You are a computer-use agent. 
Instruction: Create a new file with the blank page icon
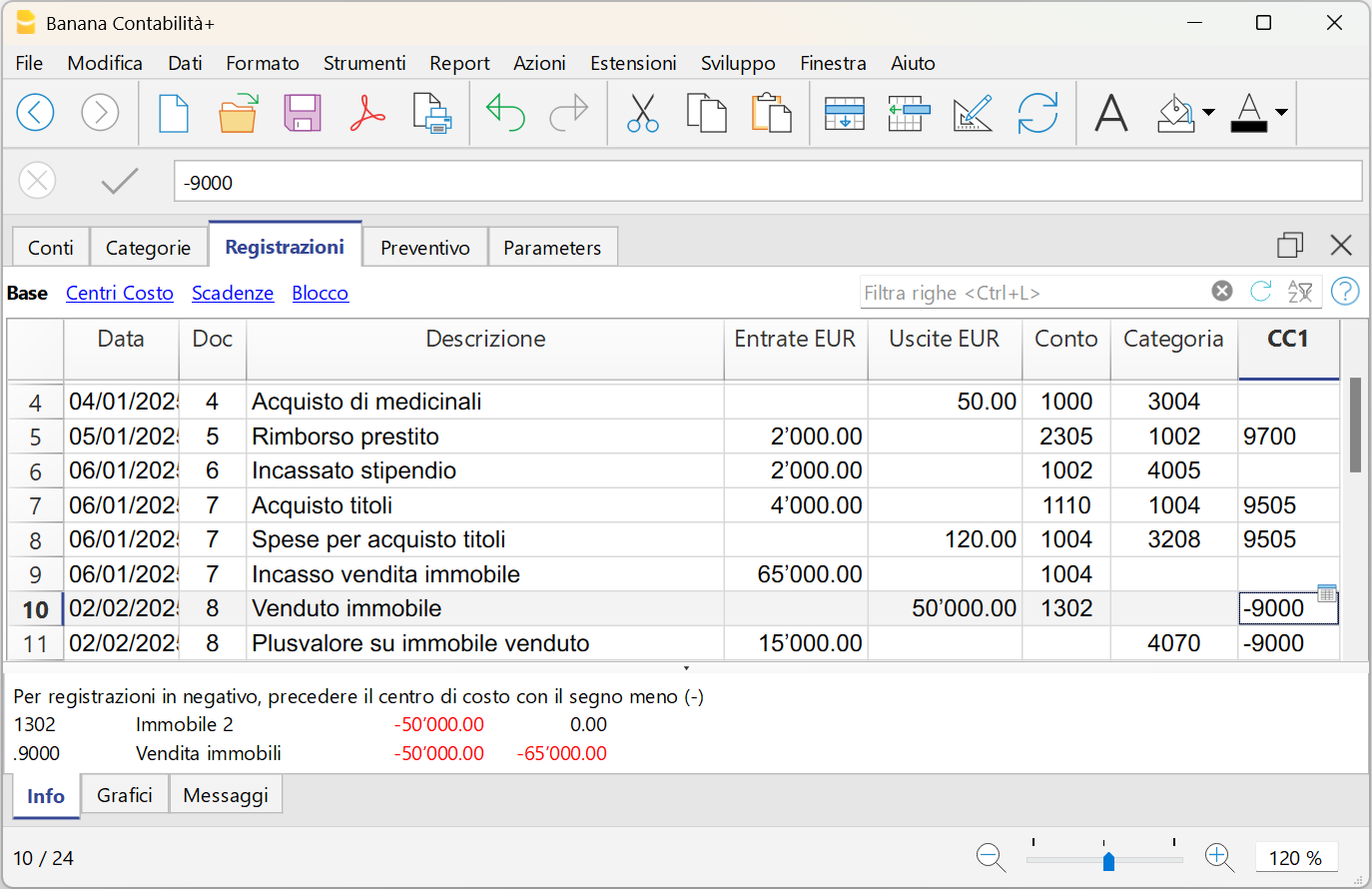click(174, 113)
